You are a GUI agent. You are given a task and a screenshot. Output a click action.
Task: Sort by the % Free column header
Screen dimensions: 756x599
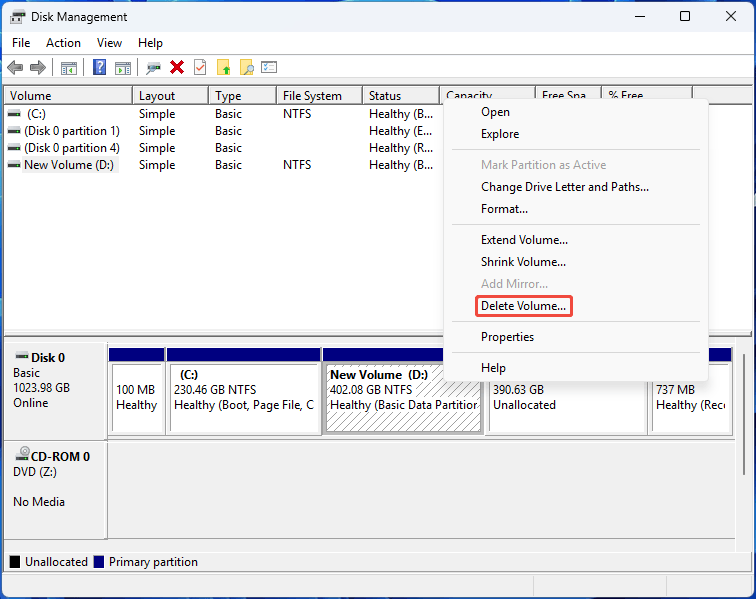(x=647, y=93)
